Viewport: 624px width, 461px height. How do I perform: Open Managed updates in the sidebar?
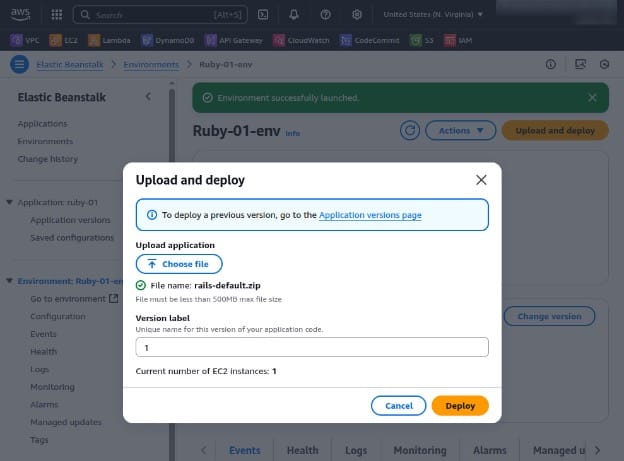click(66, 422)
